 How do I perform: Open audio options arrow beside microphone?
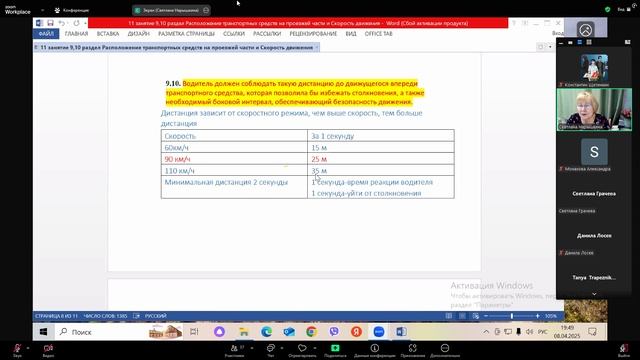[x=28, y=348]
